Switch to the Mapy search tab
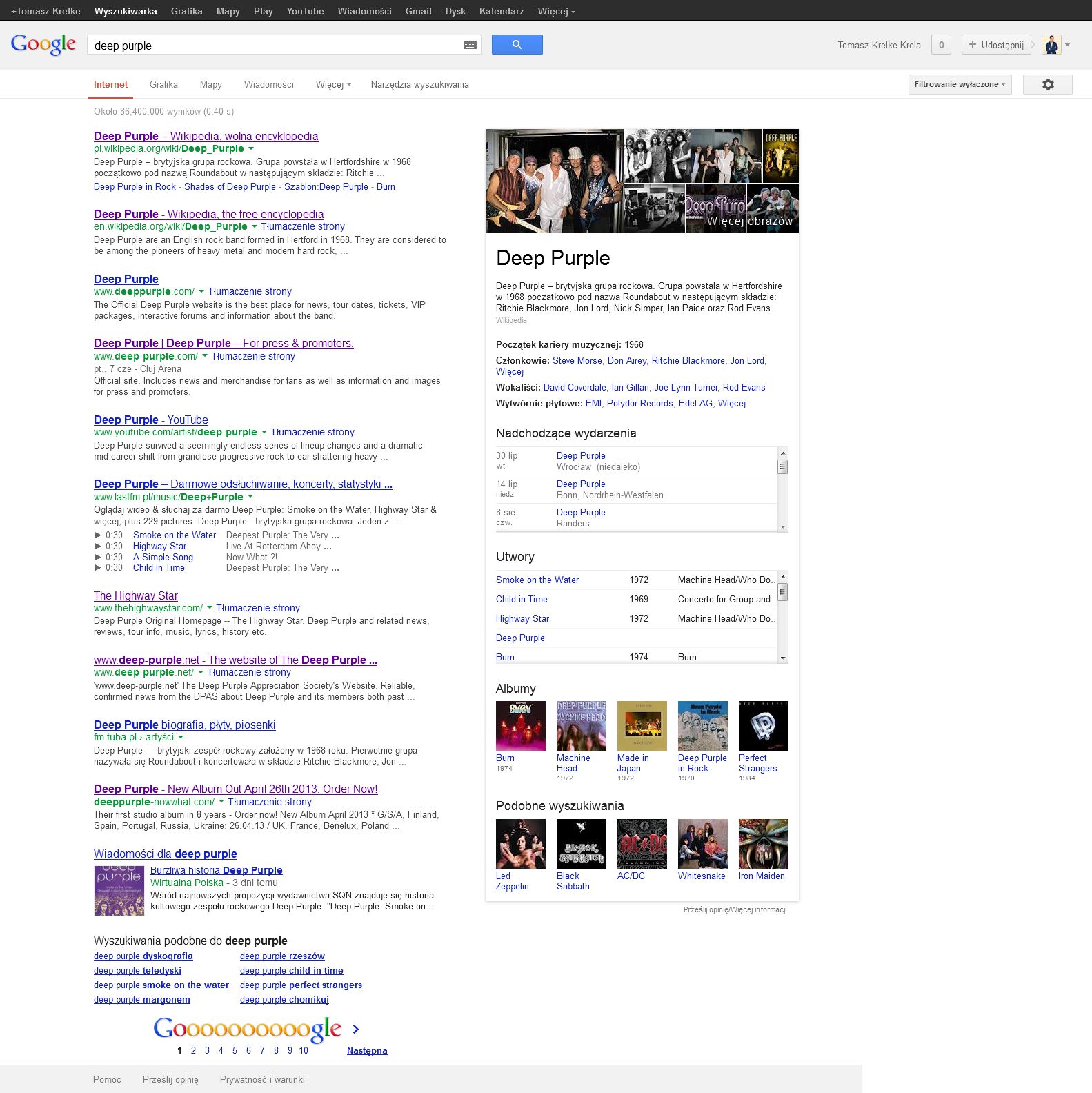The width and height of the screenshot is (1092, 1093). click(211, 84)
